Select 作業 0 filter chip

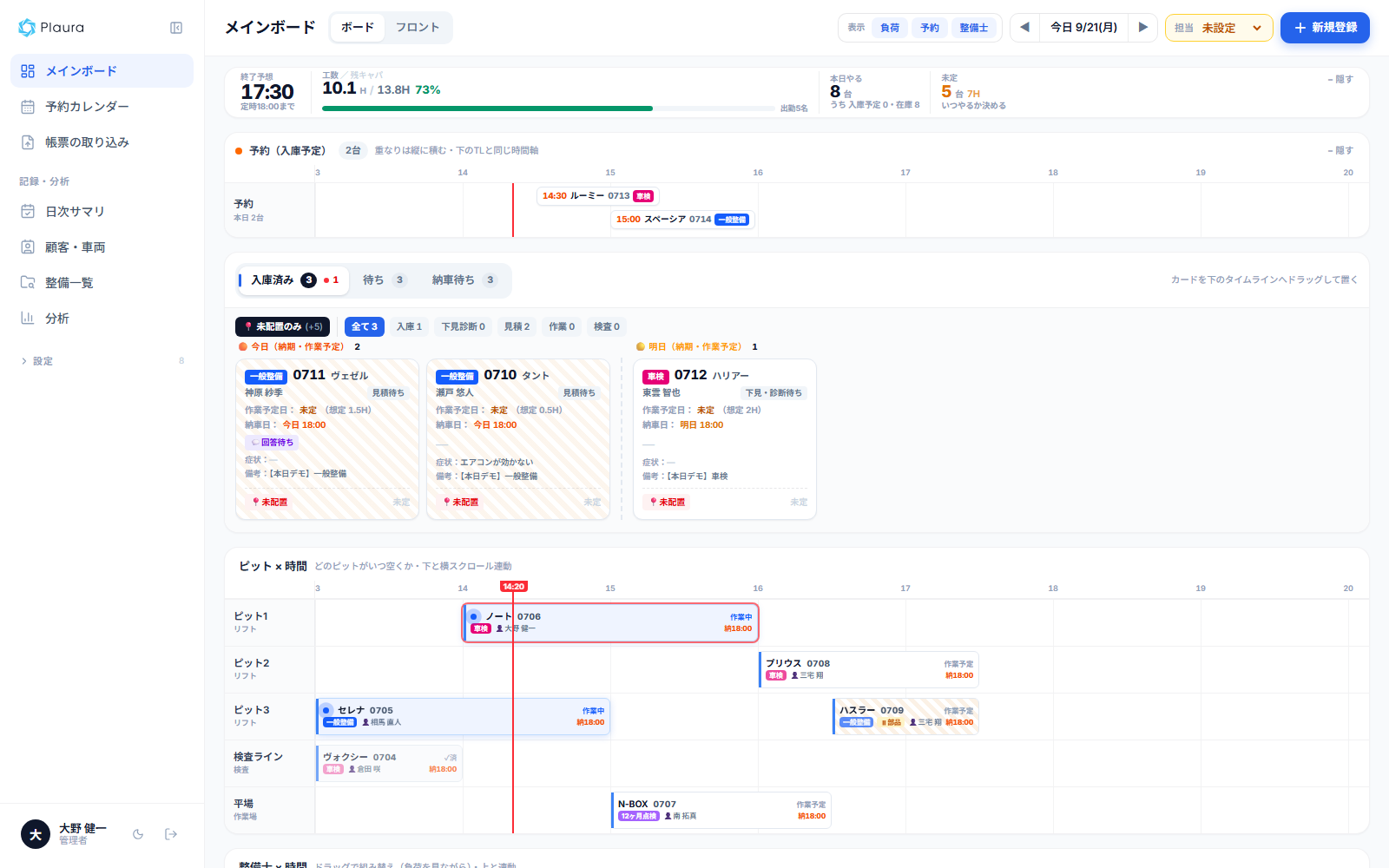click(x=562, y=327)
